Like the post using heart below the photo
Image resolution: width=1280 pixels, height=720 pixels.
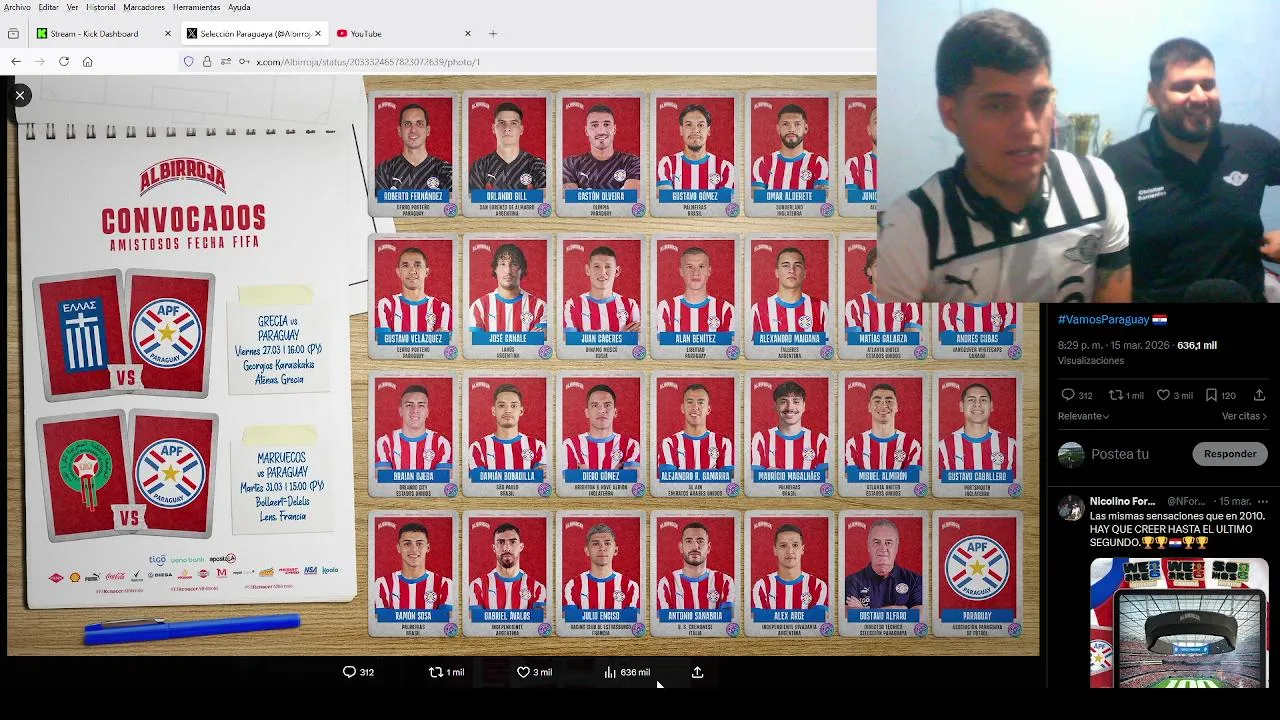pos(523,672)
